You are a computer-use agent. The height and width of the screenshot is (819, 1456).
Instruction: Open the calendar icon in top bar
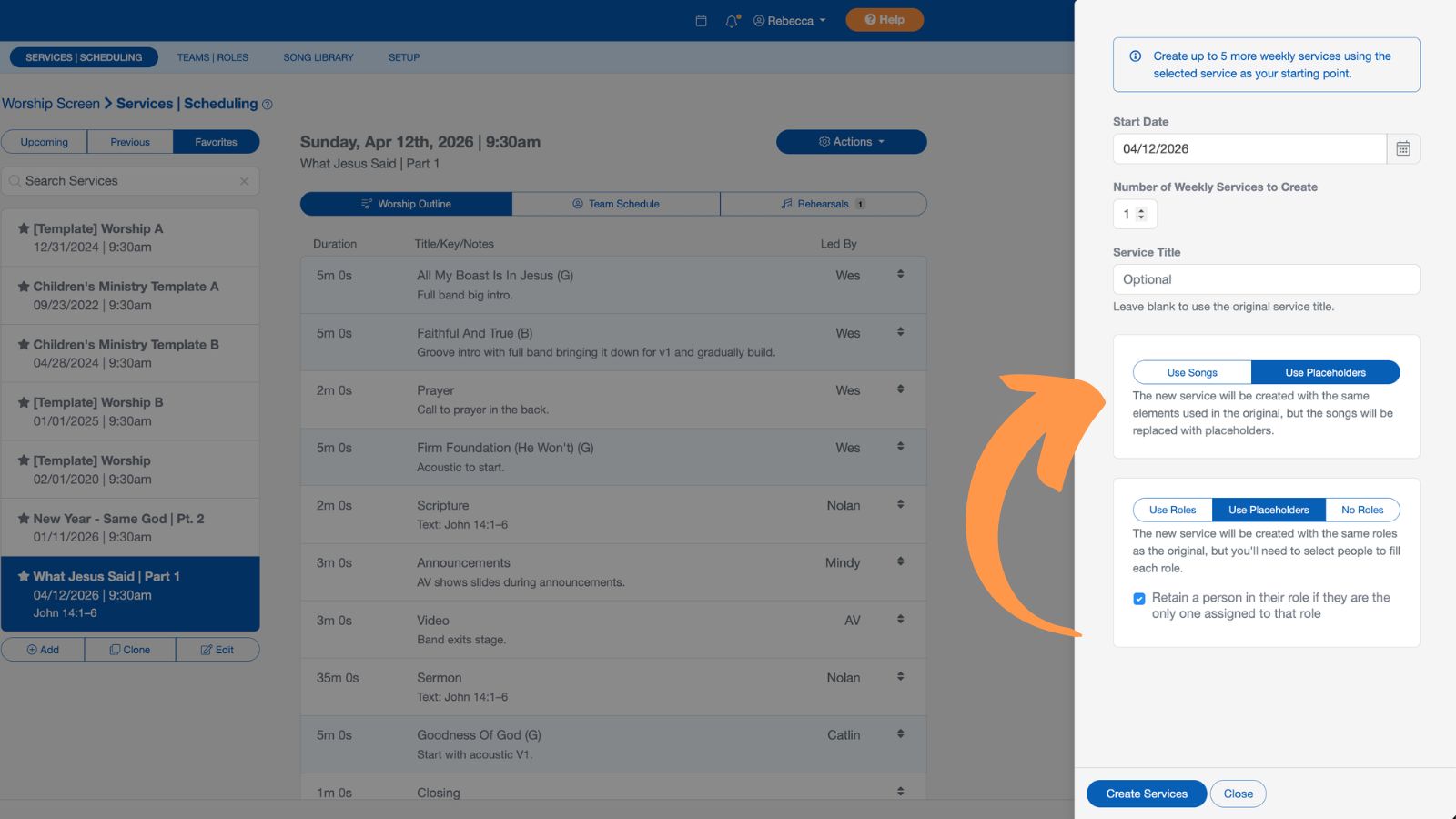[x=701, y=21]
